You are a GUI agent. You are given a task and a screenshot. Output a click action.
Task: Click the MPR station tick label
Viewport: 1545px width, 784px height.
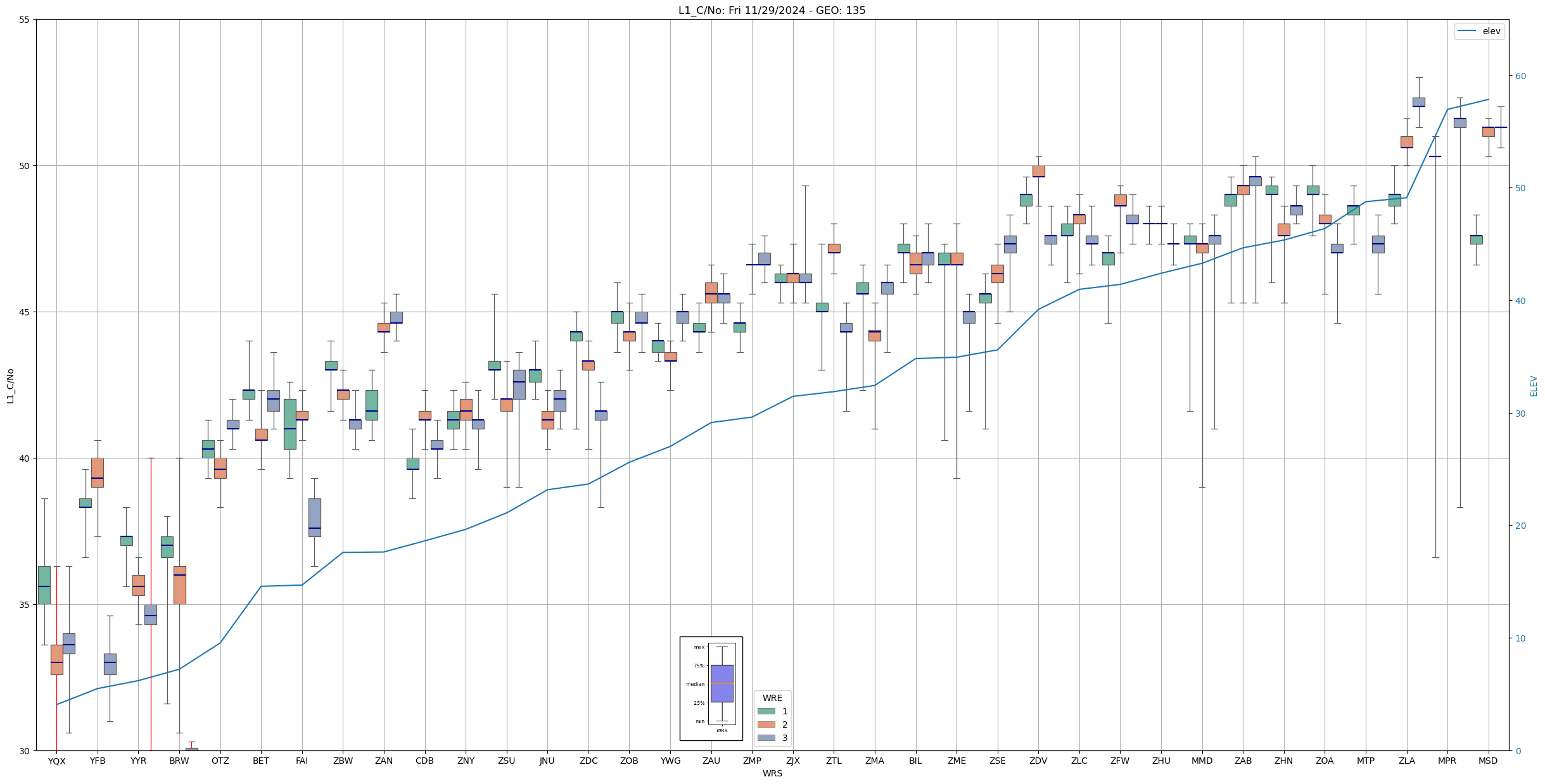click(x=1447, y=761)
